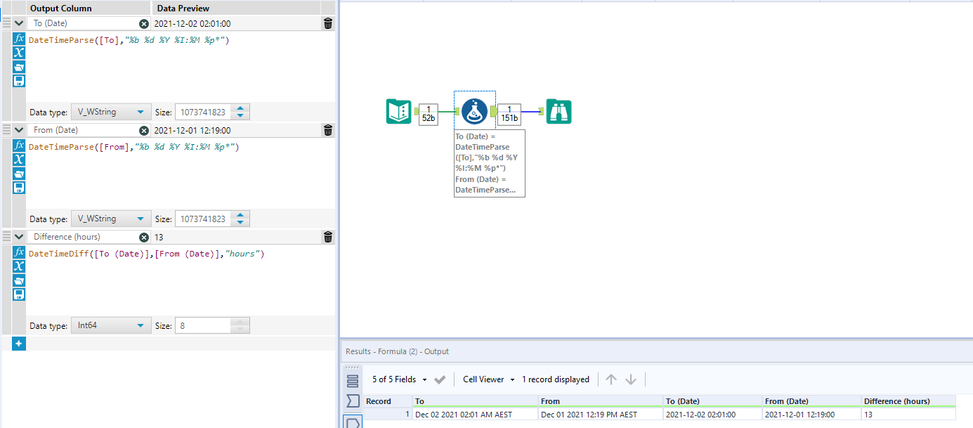This screenshot has height=428, width=973.
Task: Open saved expressions folder for From (Date) expression
Action: [19, 174]
